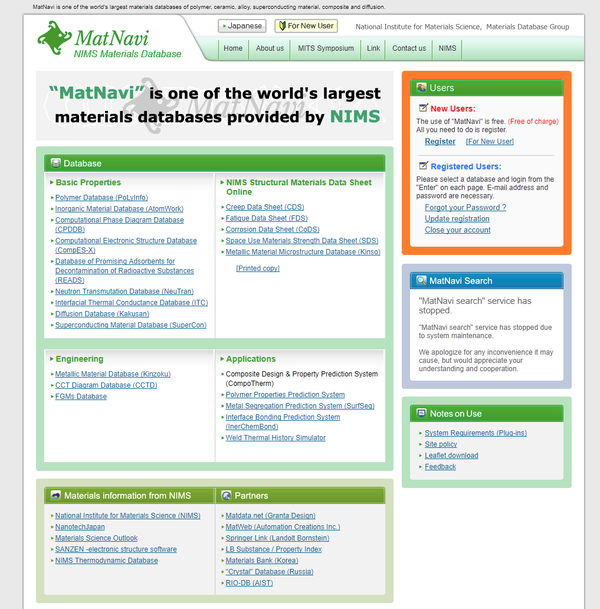Click the [Printed copy] link
This screenshot has height=609, width=600.
click(257, 268)
